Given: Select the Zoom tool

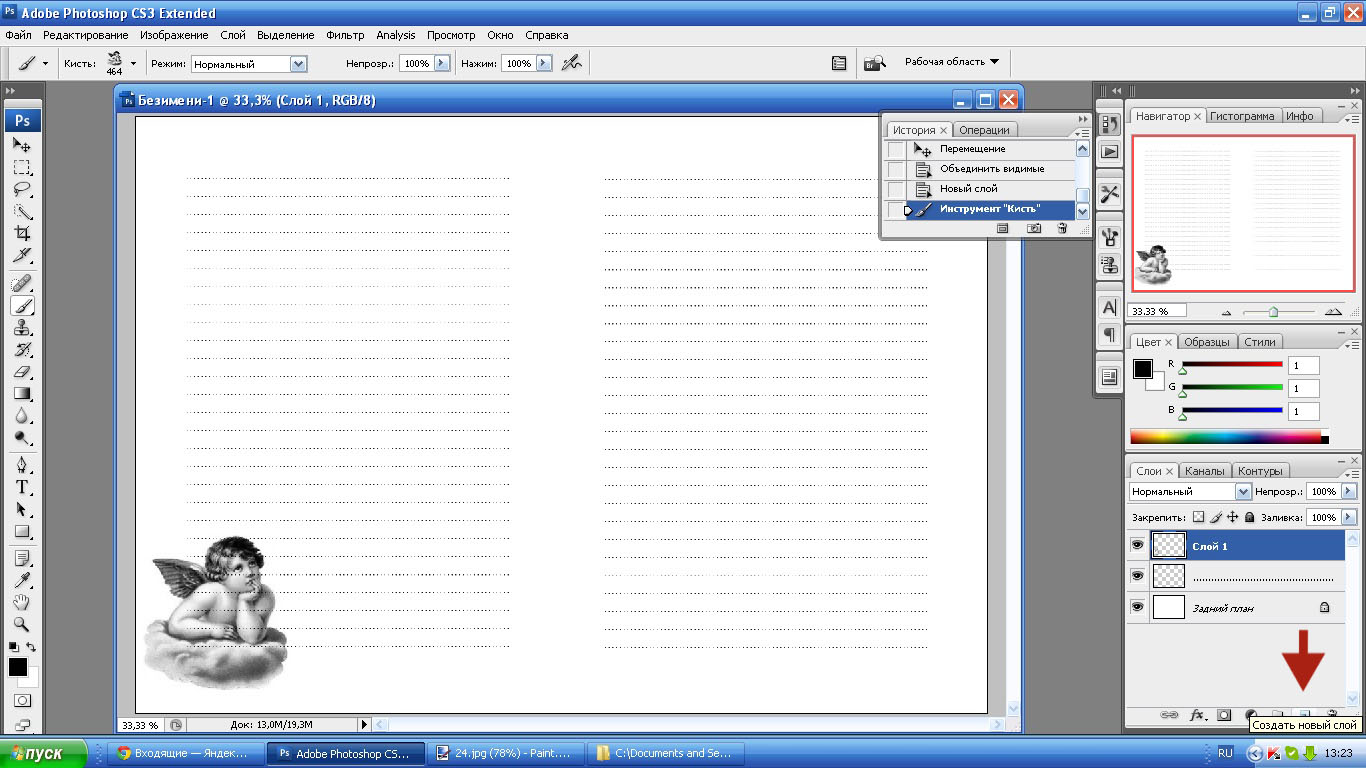Looking at the screenshot, I should point(22,625).
